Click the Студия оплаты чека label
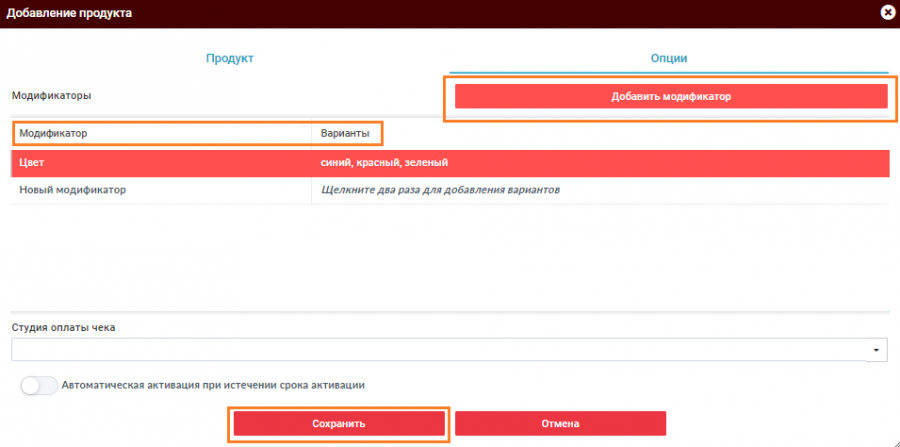 click(63, 328)
